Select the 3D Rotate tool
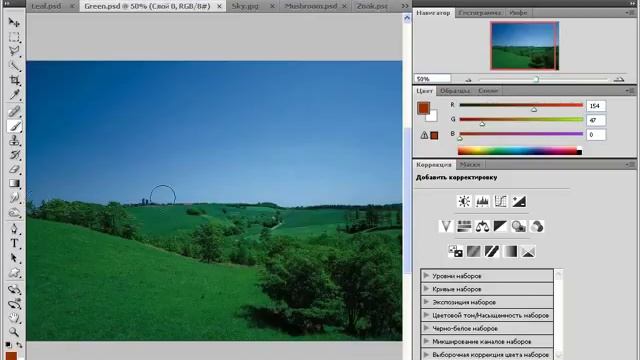 (14, 289)
